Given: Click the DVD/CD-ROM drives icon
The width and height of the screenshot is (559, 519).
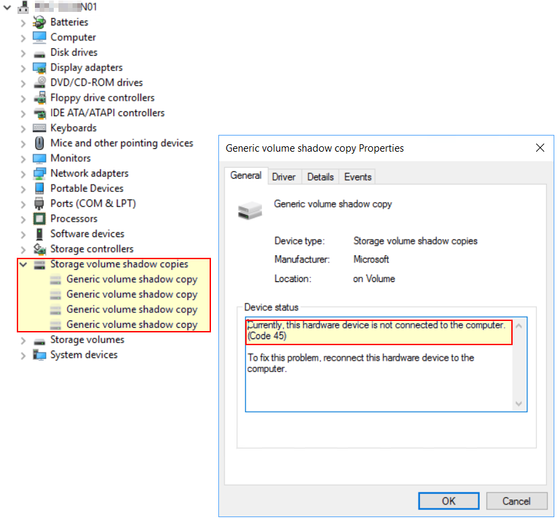Looking at the screenshot, I should [39, 82].
